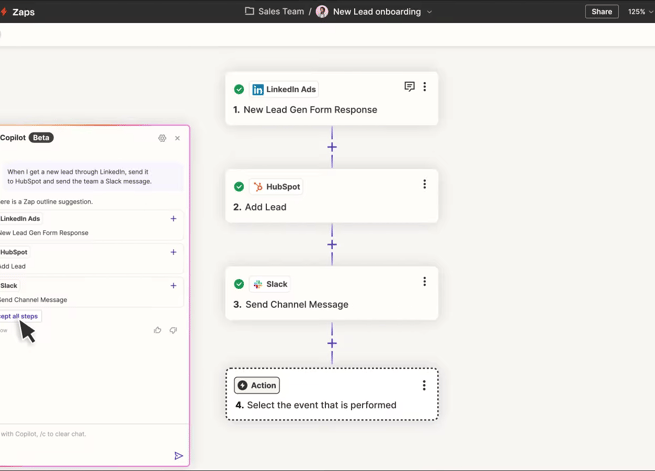Open the Sales Team folder breadcrumb
The height and width of the screenshot is (471, 655).
pyautogui.click(x=281, y=12)
